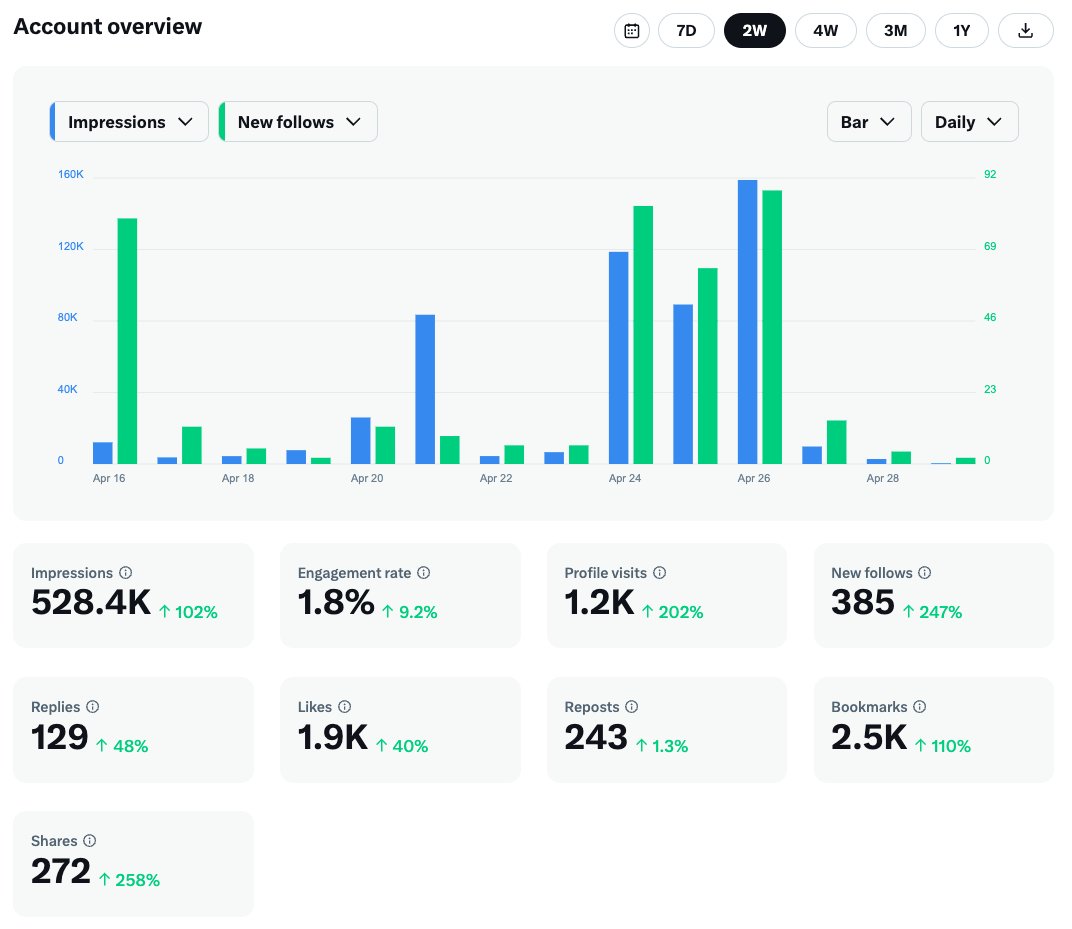Image resolution: width=1072 pixels, height=929 pixels.
Task: Switch to 4W time range
Action: [825, 31]
